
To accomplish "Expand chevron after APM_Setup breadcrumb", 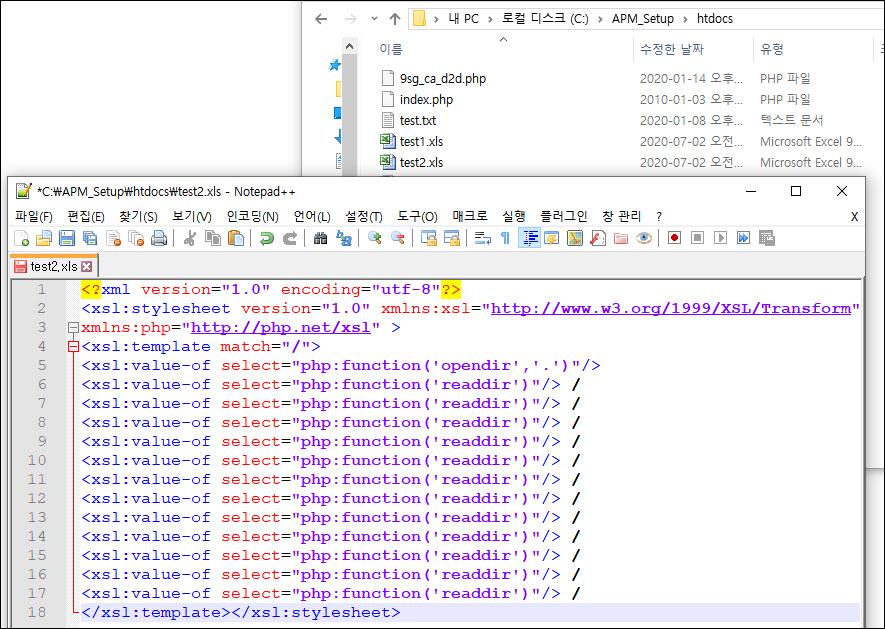I will (685, 19).
